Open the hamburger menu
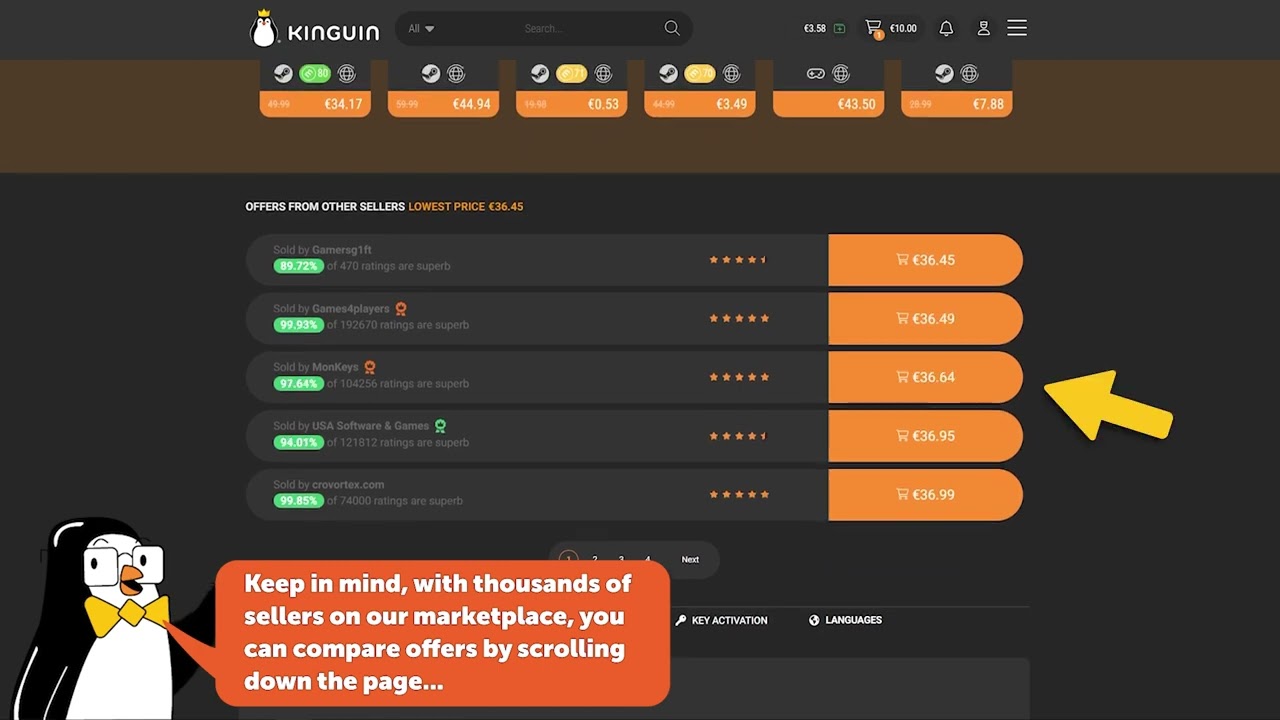The image size is (1280, 720). pyautogui.click(x=1017, y=28)
